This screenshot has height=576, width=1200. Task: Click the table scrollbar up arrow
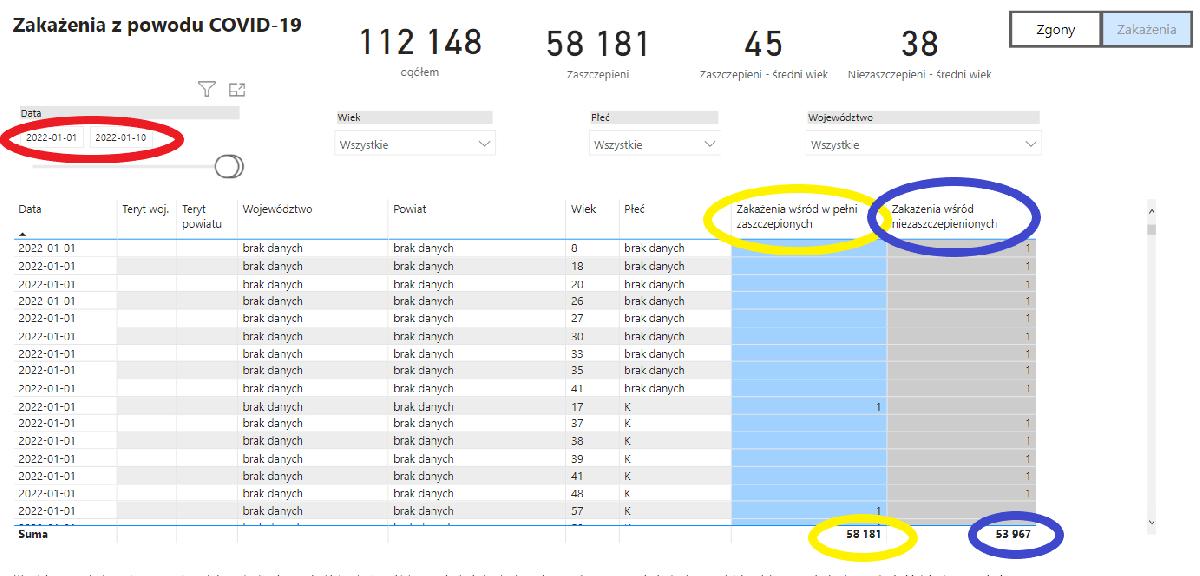pyautogui.click(x=1150, y=211)
